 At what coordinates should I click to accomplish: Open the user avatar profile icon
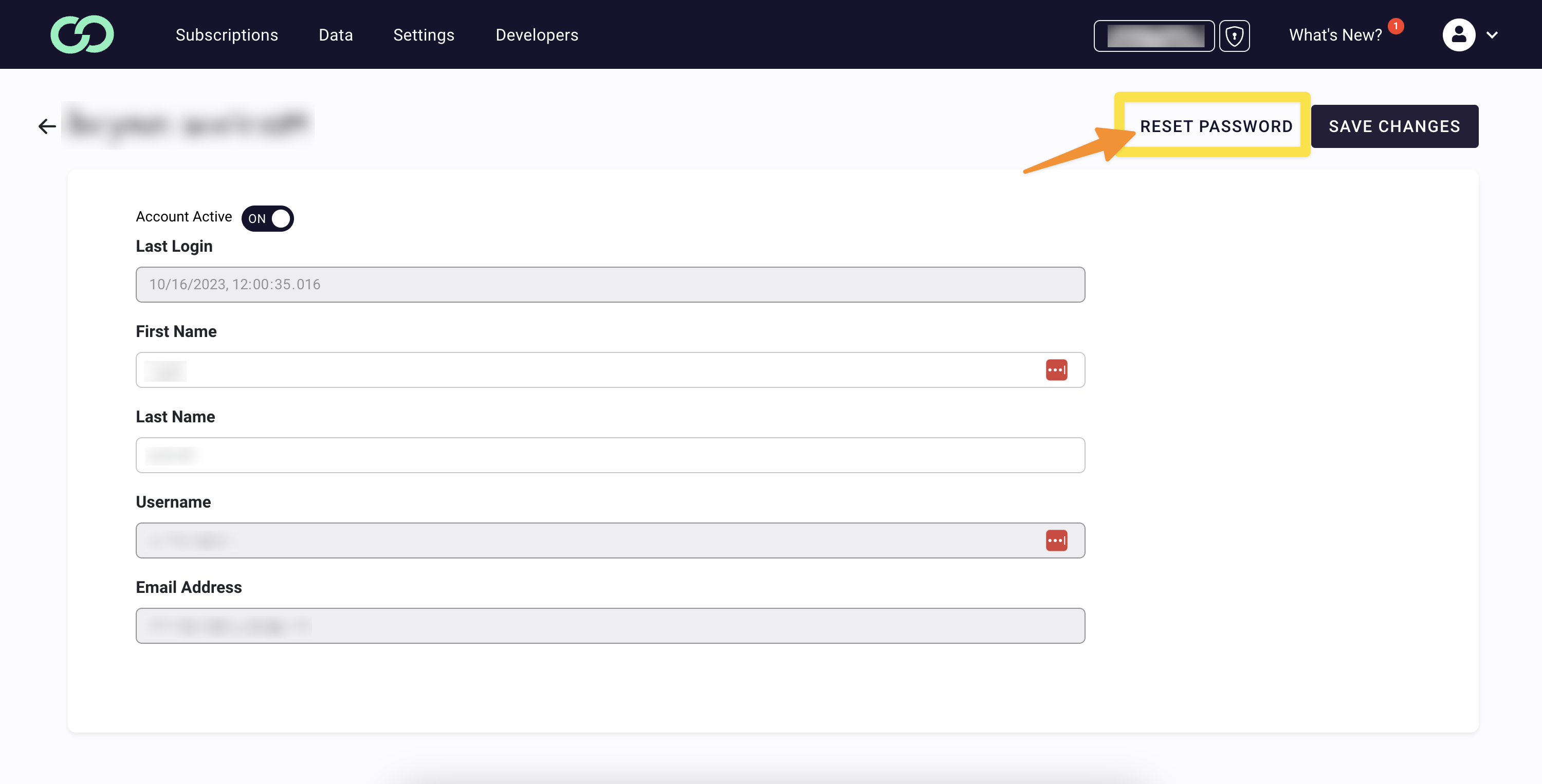(1459, 35)
